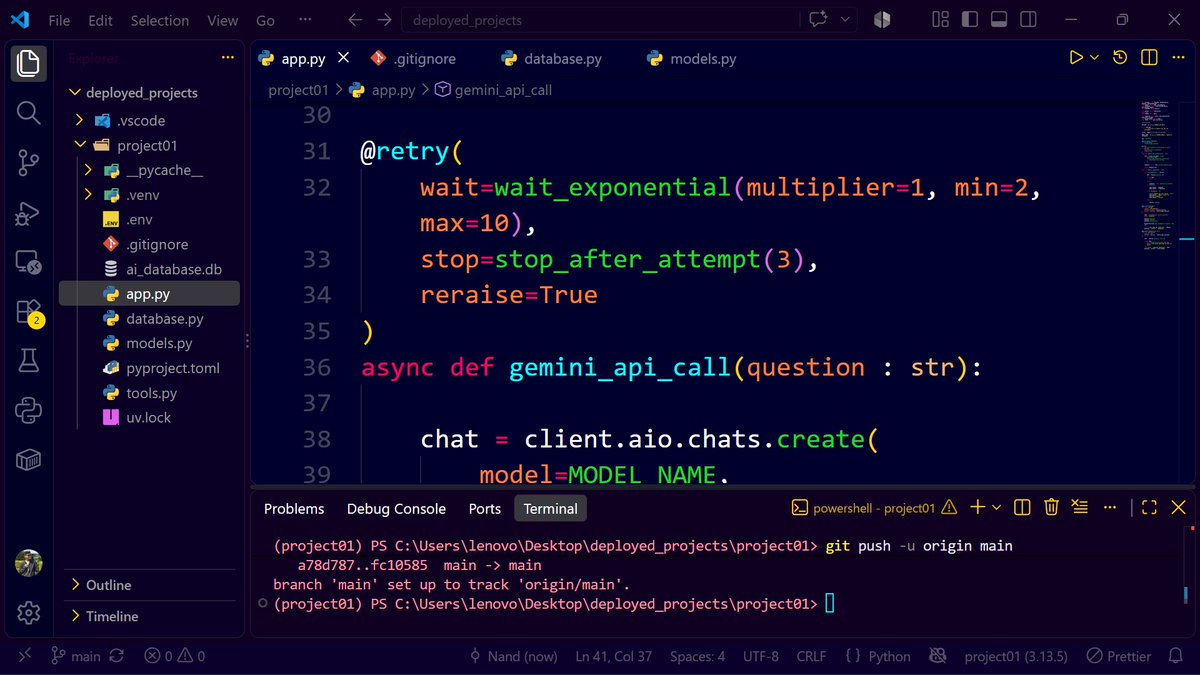The image size is (1200, 675).
Task: Open the Accounts avatar menu
Action: [x=28, y=563]
